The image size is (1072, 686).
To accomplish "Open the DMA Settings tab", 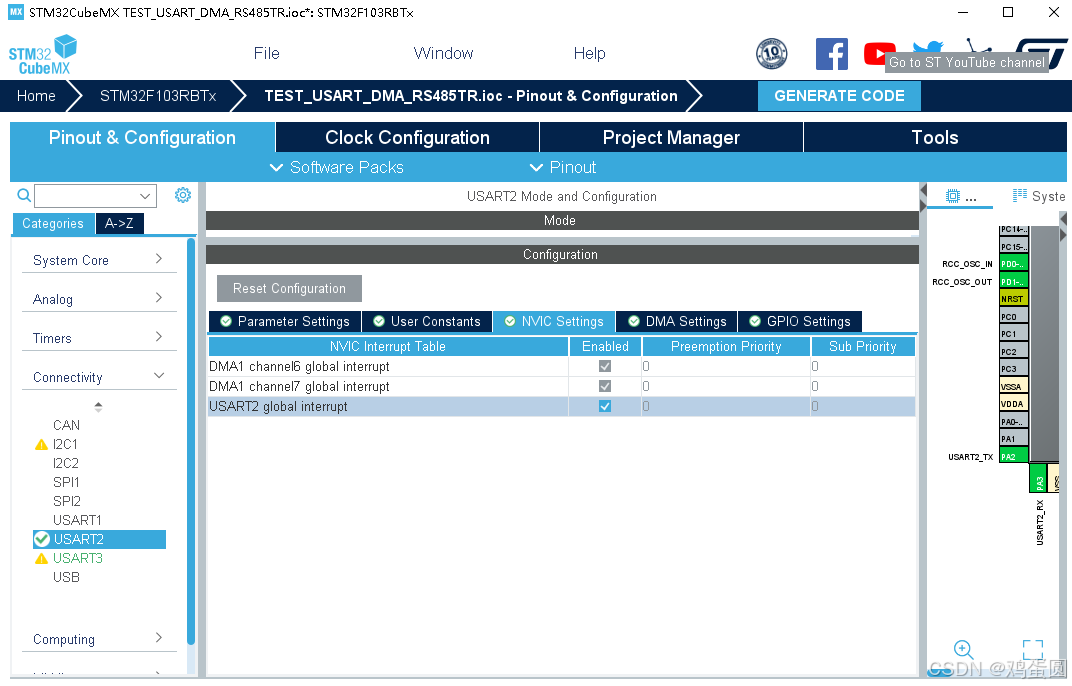I will pyautogui.click(x=677, y=321).
